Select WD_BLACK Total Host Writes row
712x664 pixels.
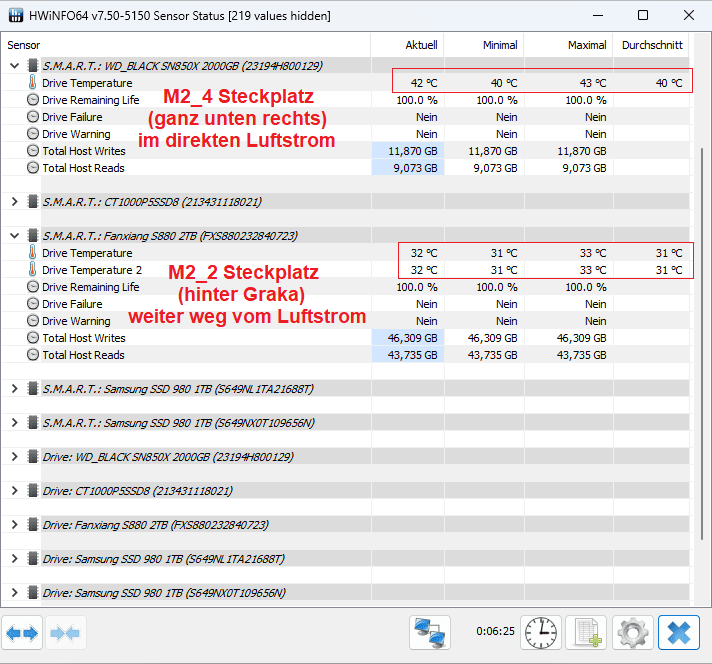click(345, 151)
